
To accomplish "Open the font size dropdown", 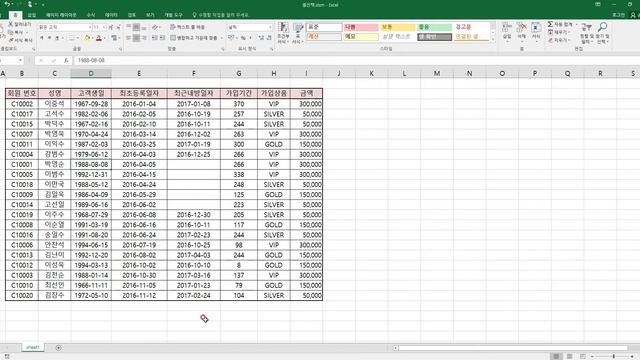I will (x=104, y=27).
